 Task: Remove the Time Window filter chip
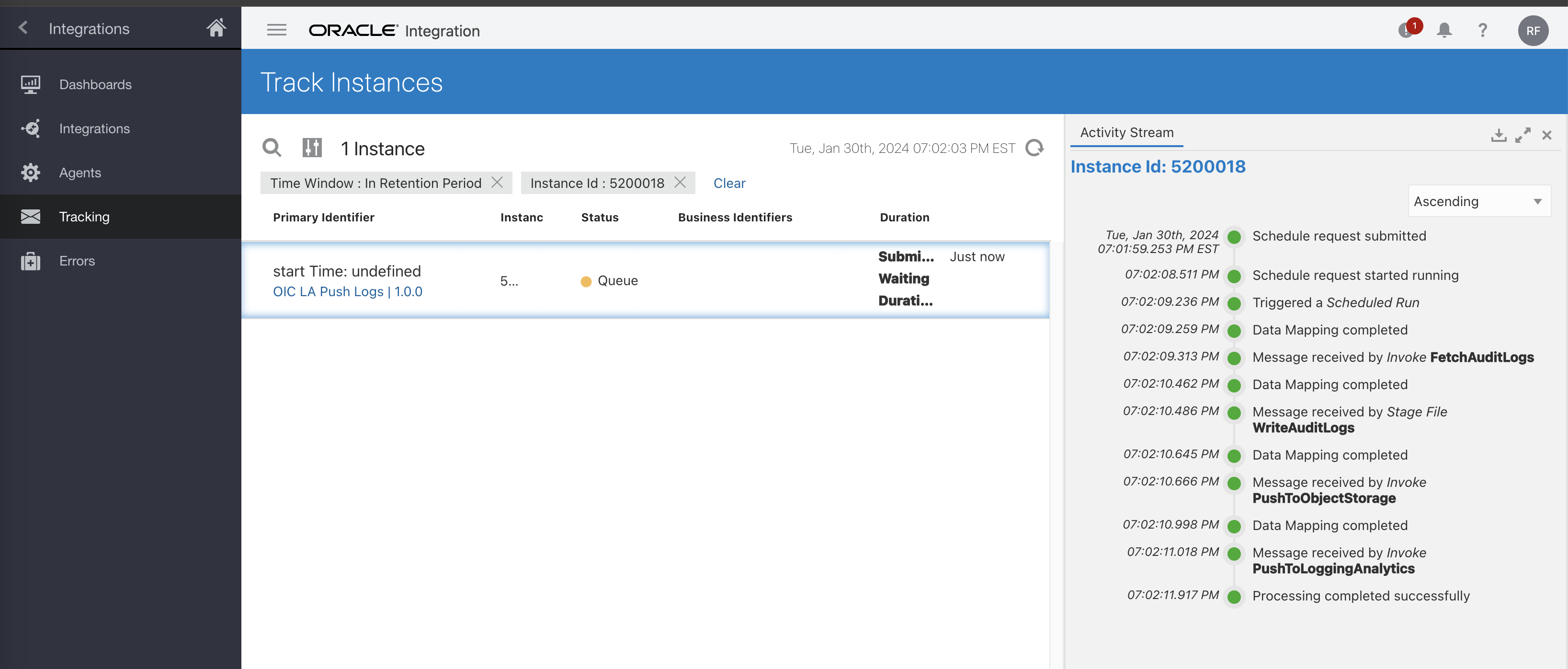[x=497, y=182]
